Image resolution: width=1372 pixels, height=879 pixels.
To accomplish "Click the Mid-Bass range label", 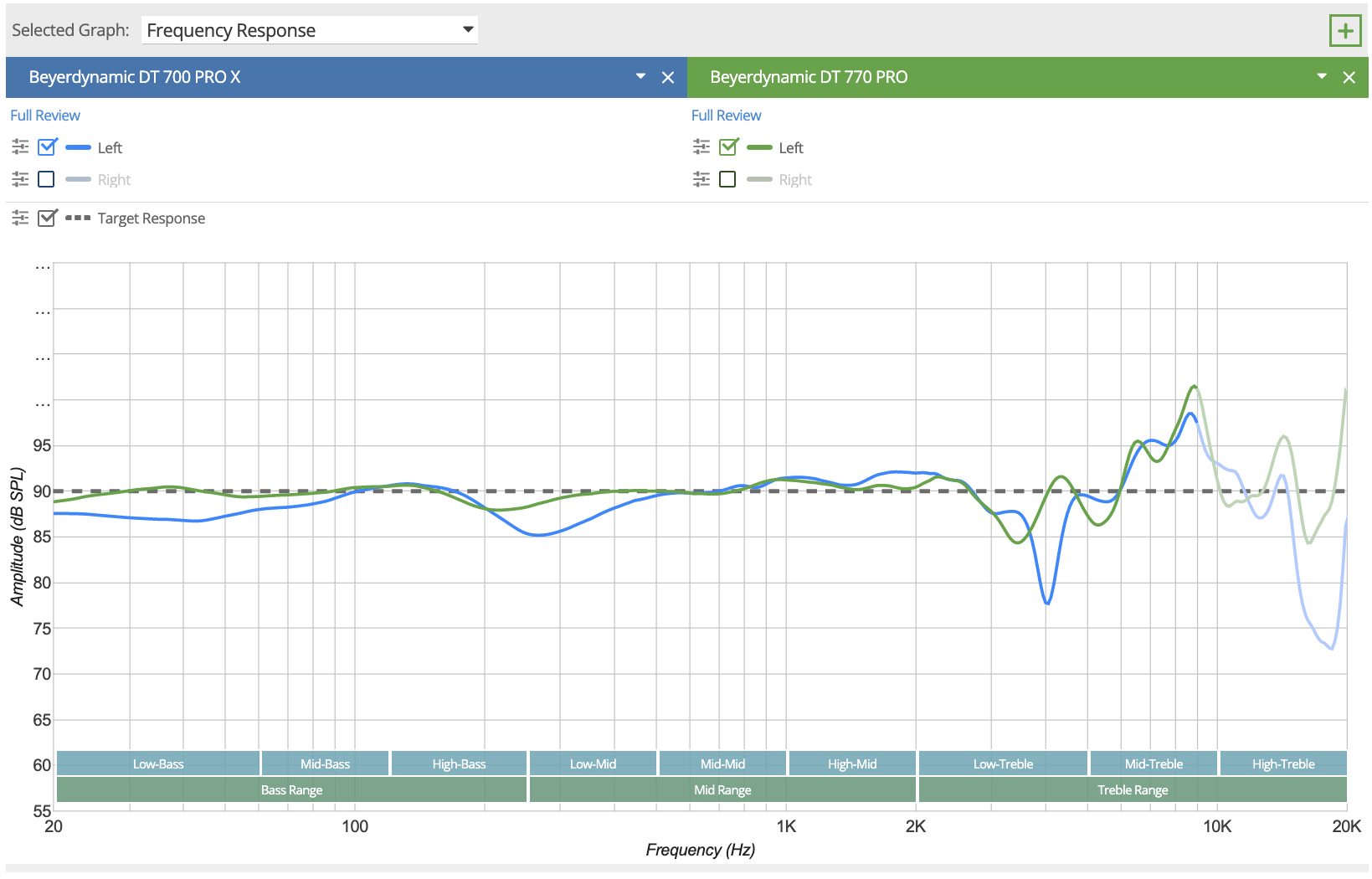I will pyautogui.click(x=326, y=763).
